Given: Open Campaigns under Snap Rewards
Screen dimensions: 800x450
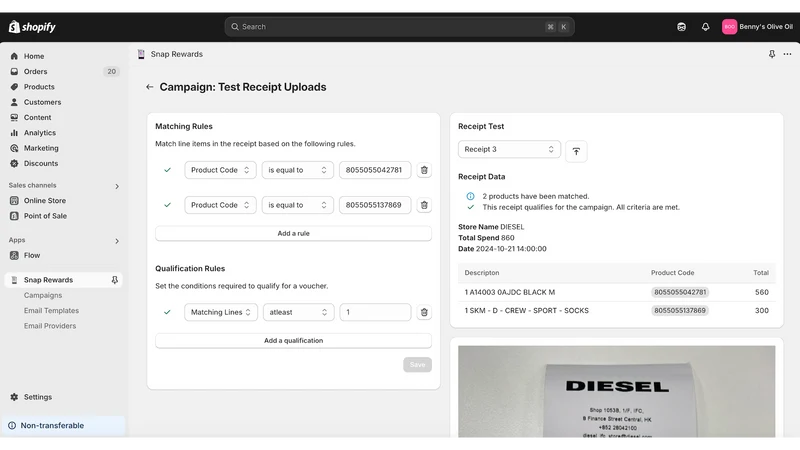Looking at the screenshot, I should pyautogui.click(x=43, y=295).
